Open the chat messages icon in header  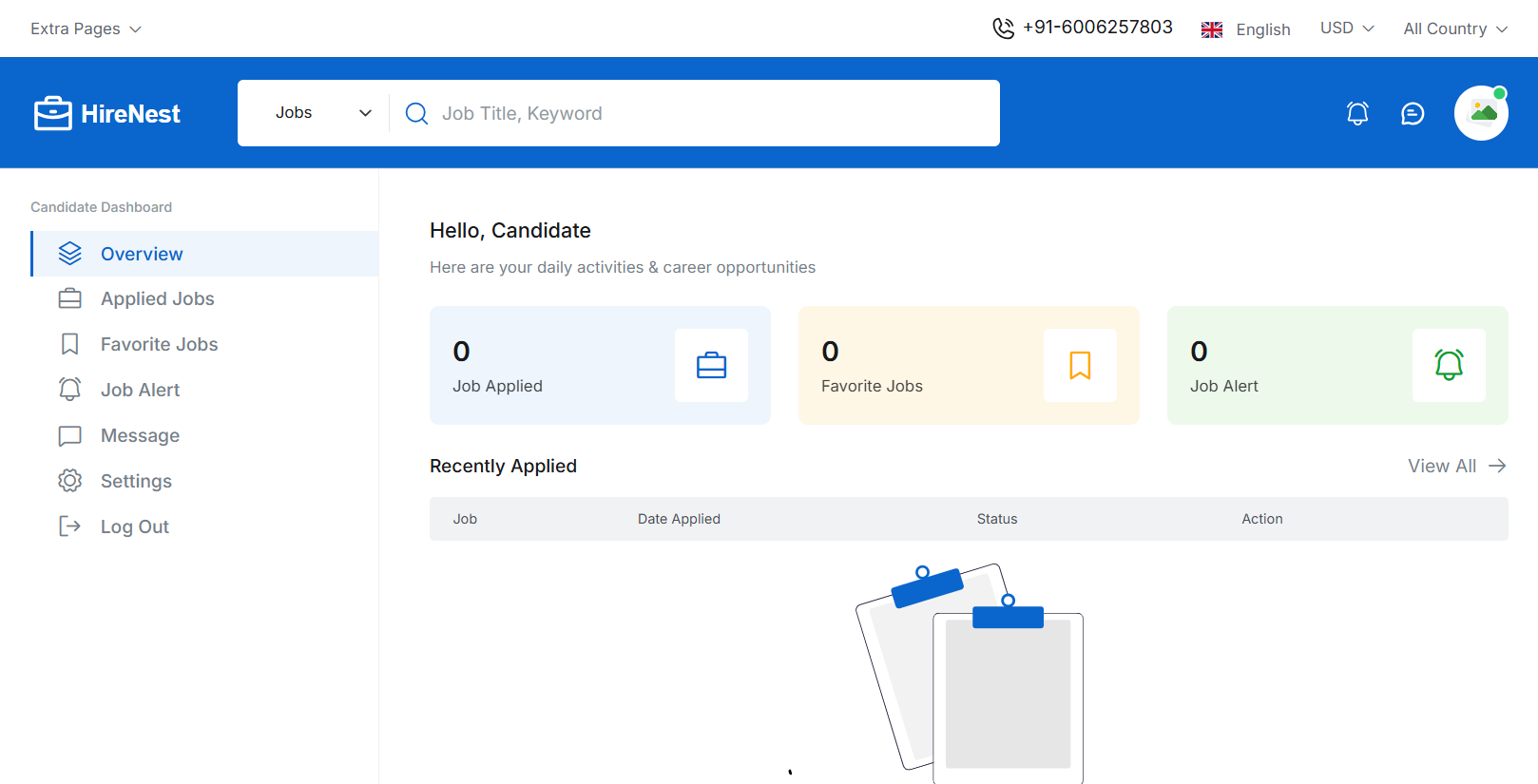pyautogui.click(x=1413, y=114)
